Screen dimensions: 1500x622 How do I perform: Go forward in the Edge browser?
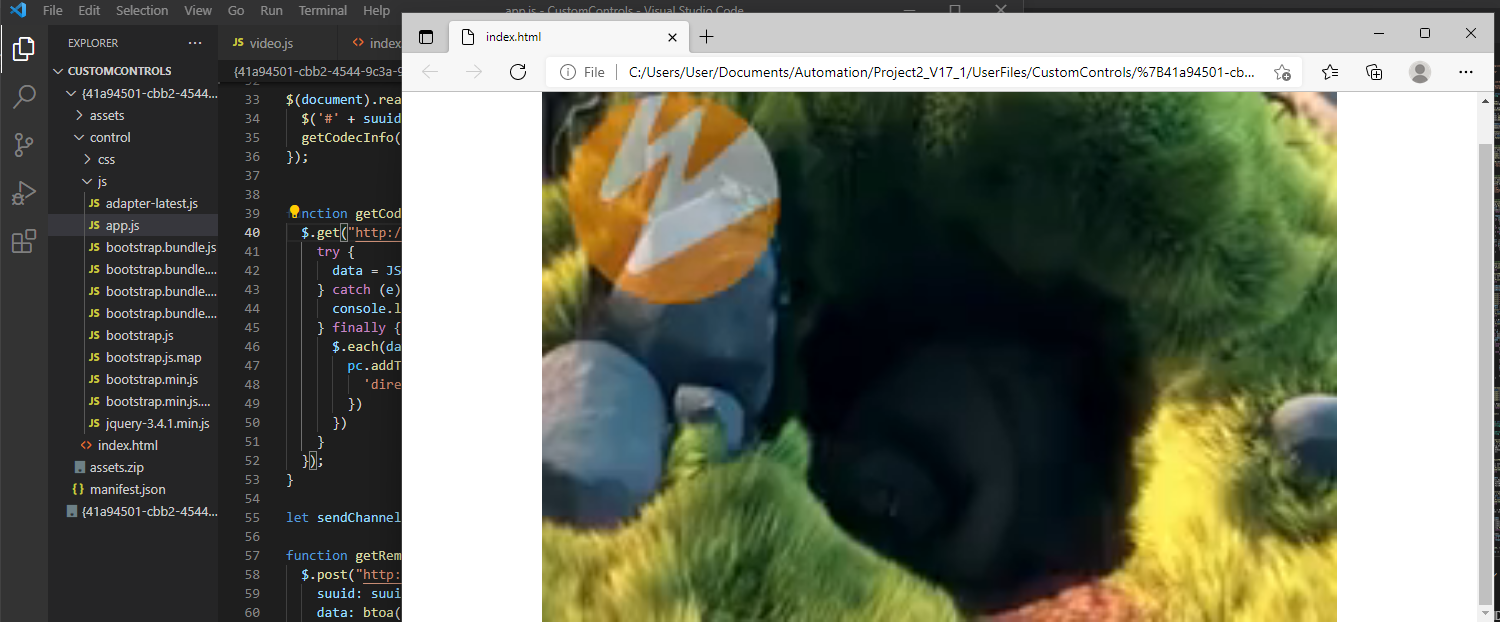click(x=474, y=72)
